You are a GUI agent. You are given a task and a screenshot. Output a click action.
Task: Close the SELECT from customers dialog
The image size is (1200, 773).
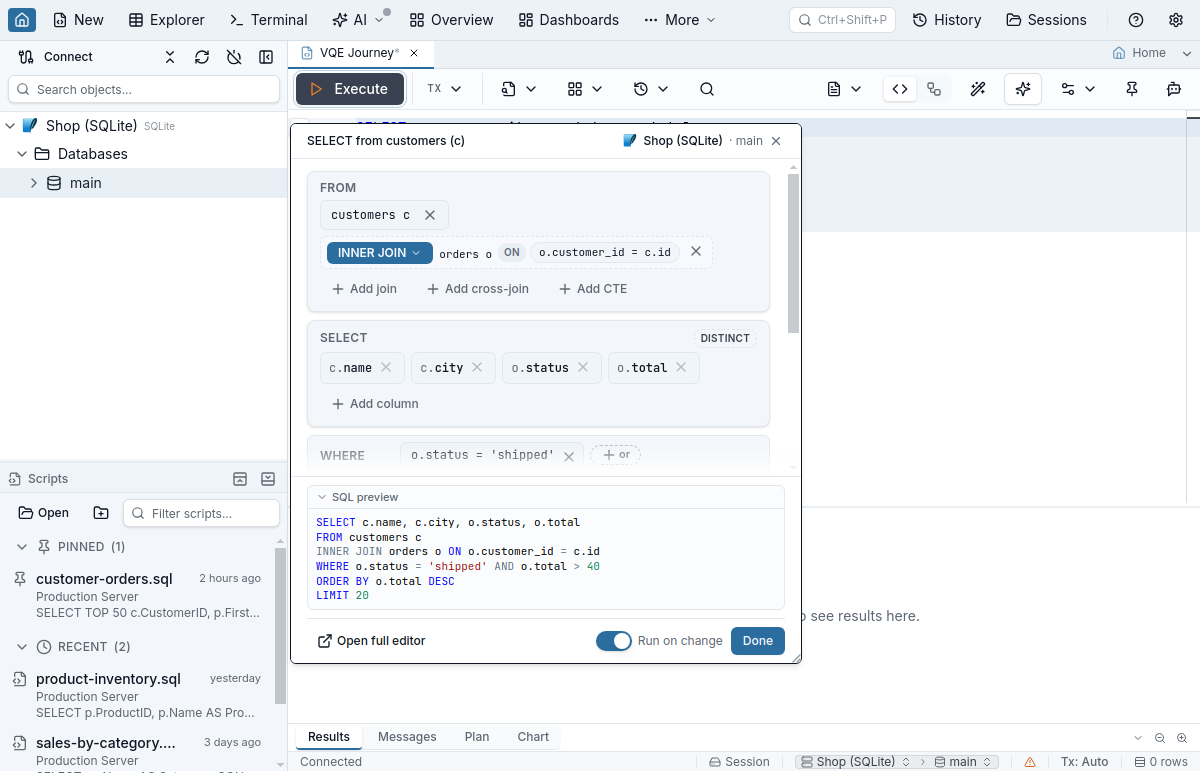(776, 141)
